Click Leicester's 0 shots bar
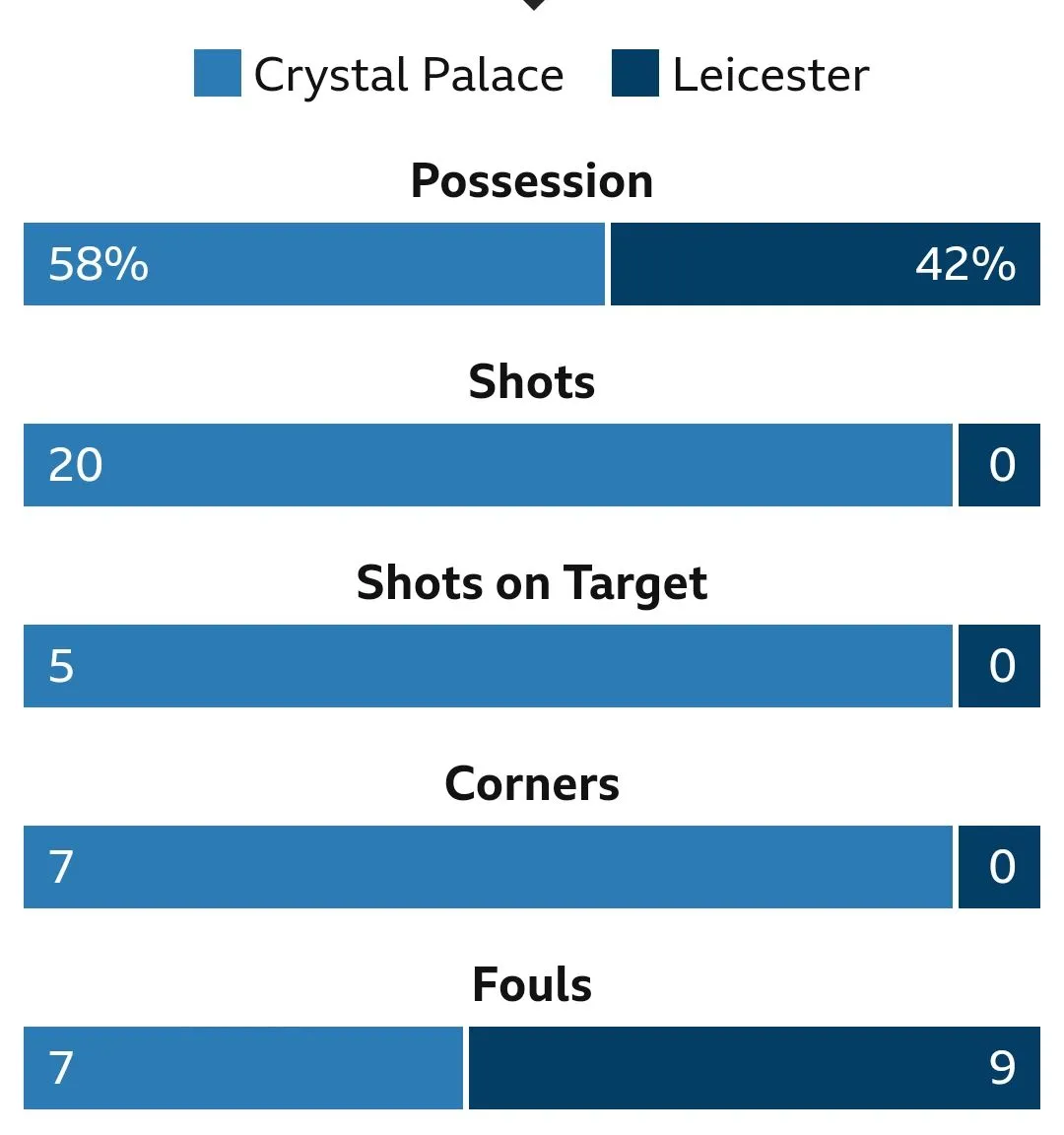 pyautogui.click(x=999, y=465)
